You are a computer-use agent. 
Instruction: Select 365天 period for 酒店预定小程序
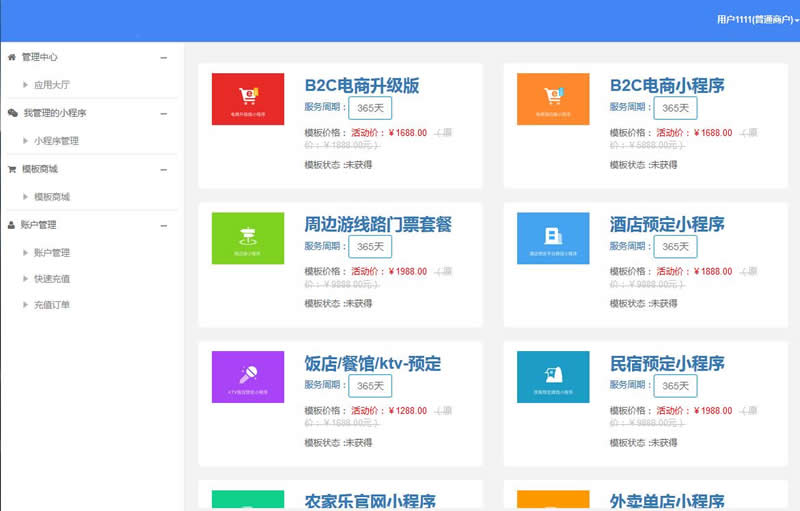tap(675, 247)
